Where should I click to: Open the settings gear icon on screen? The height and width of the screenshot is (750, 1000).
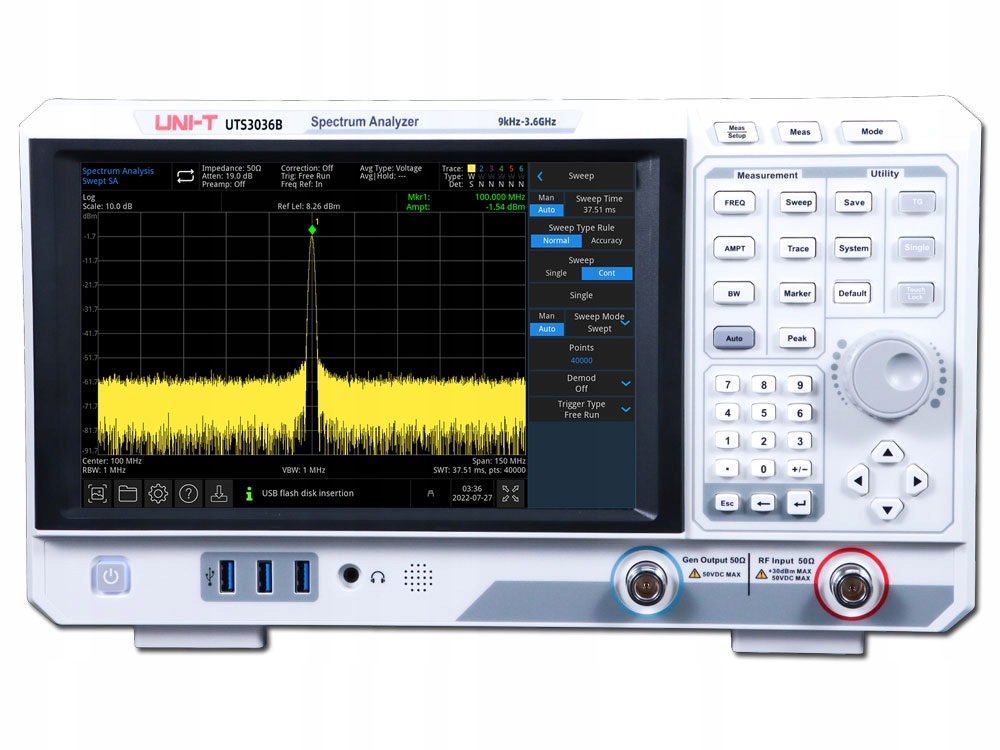coord(158,494)
